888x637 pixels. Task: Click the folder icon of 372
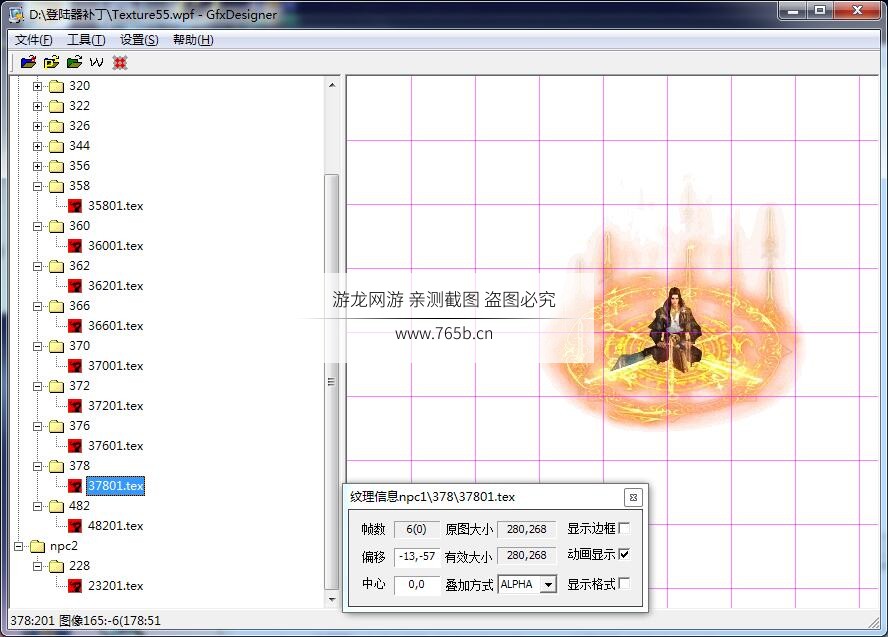tap(56, 386)
